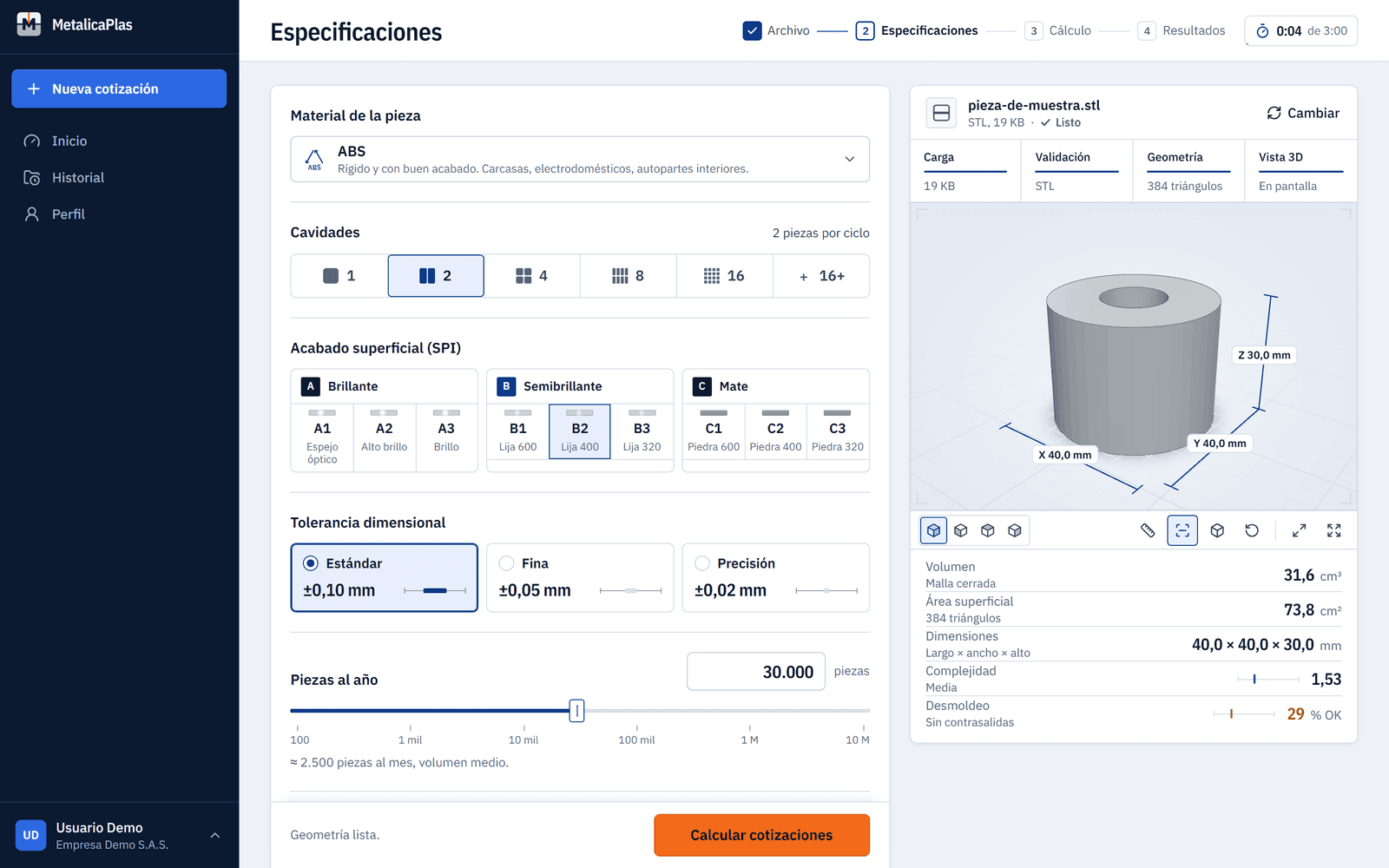The image size is (1389, 868).
Task: Select Precisión ±0,02 mm tolerance
Action: click(x=776, y=577)
